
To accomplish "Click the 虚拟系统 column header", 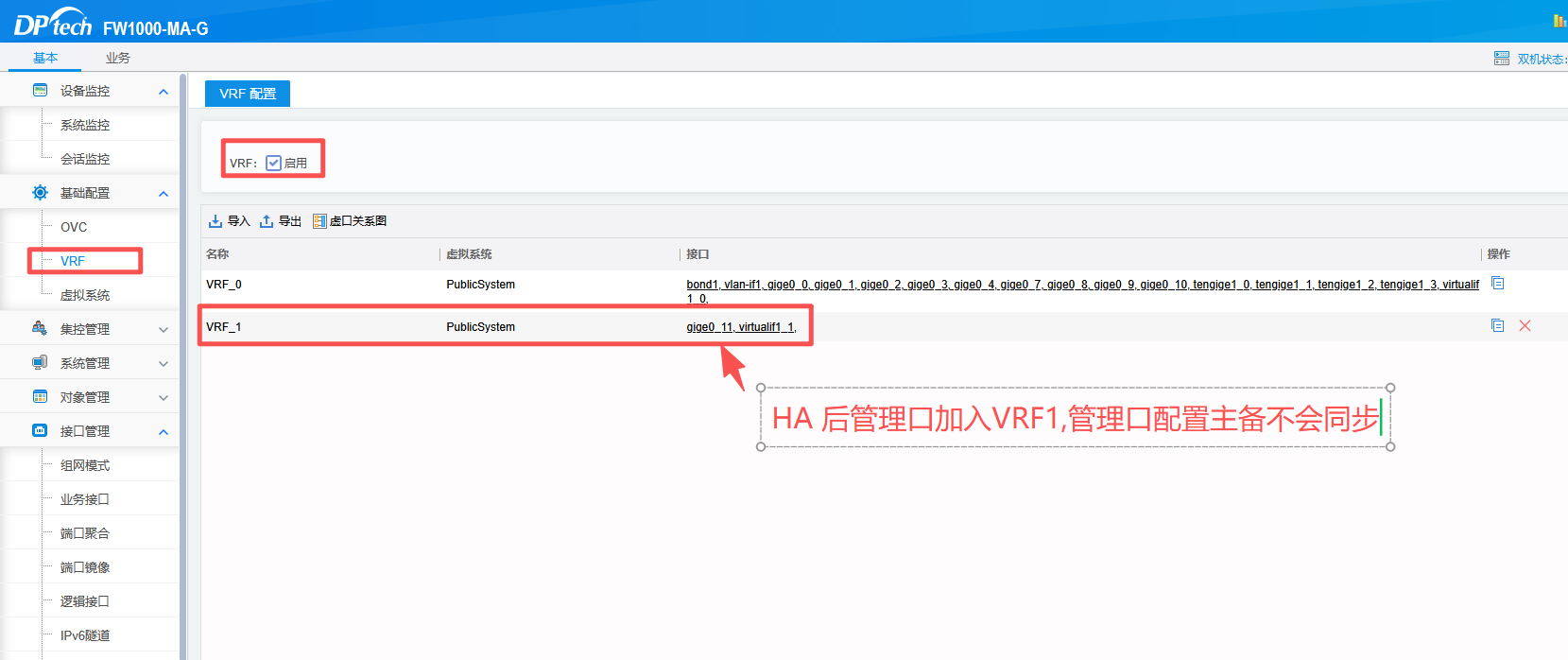I will pos(469,254).
